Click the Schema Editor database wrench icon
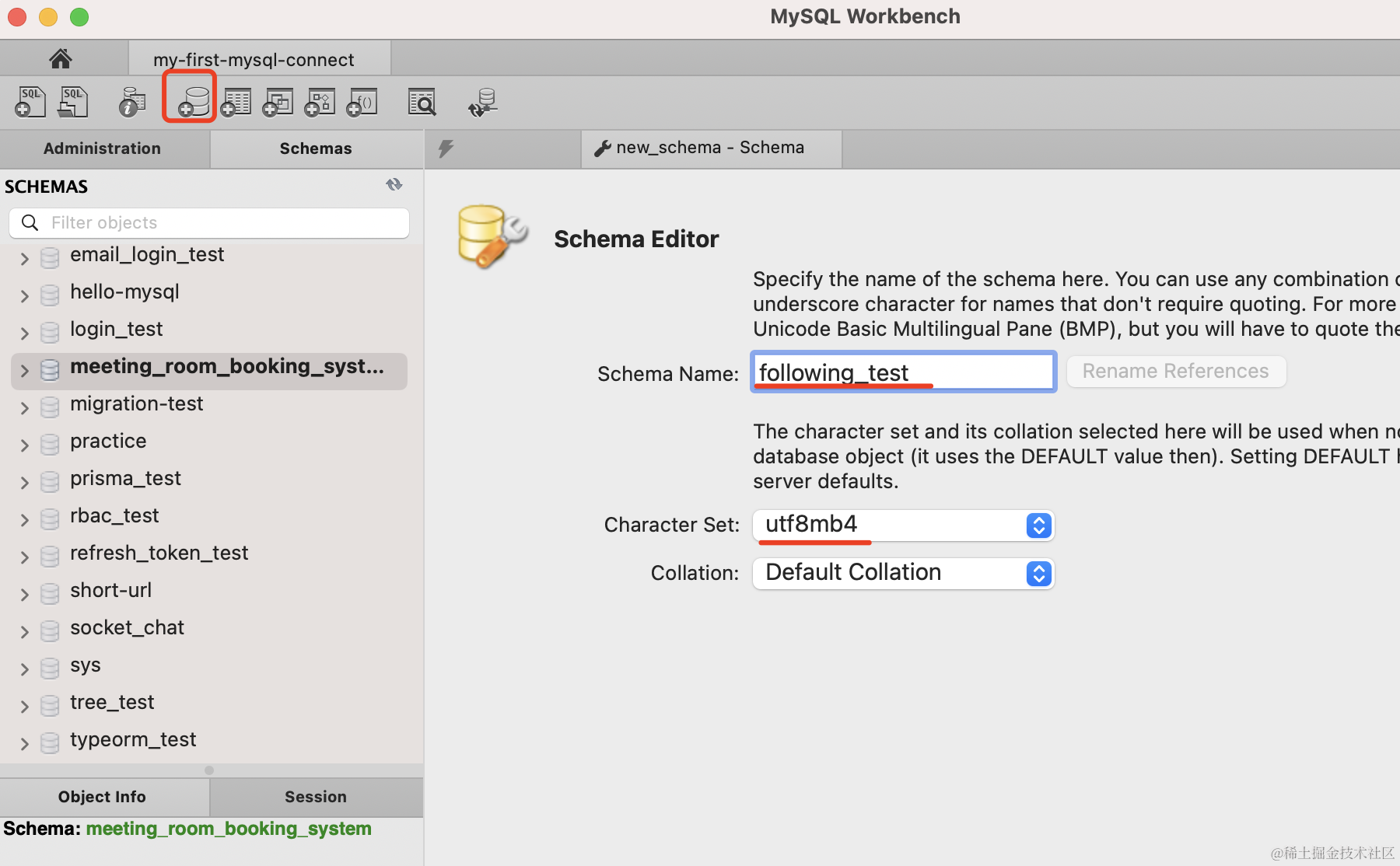 click(x=492, y=236)
